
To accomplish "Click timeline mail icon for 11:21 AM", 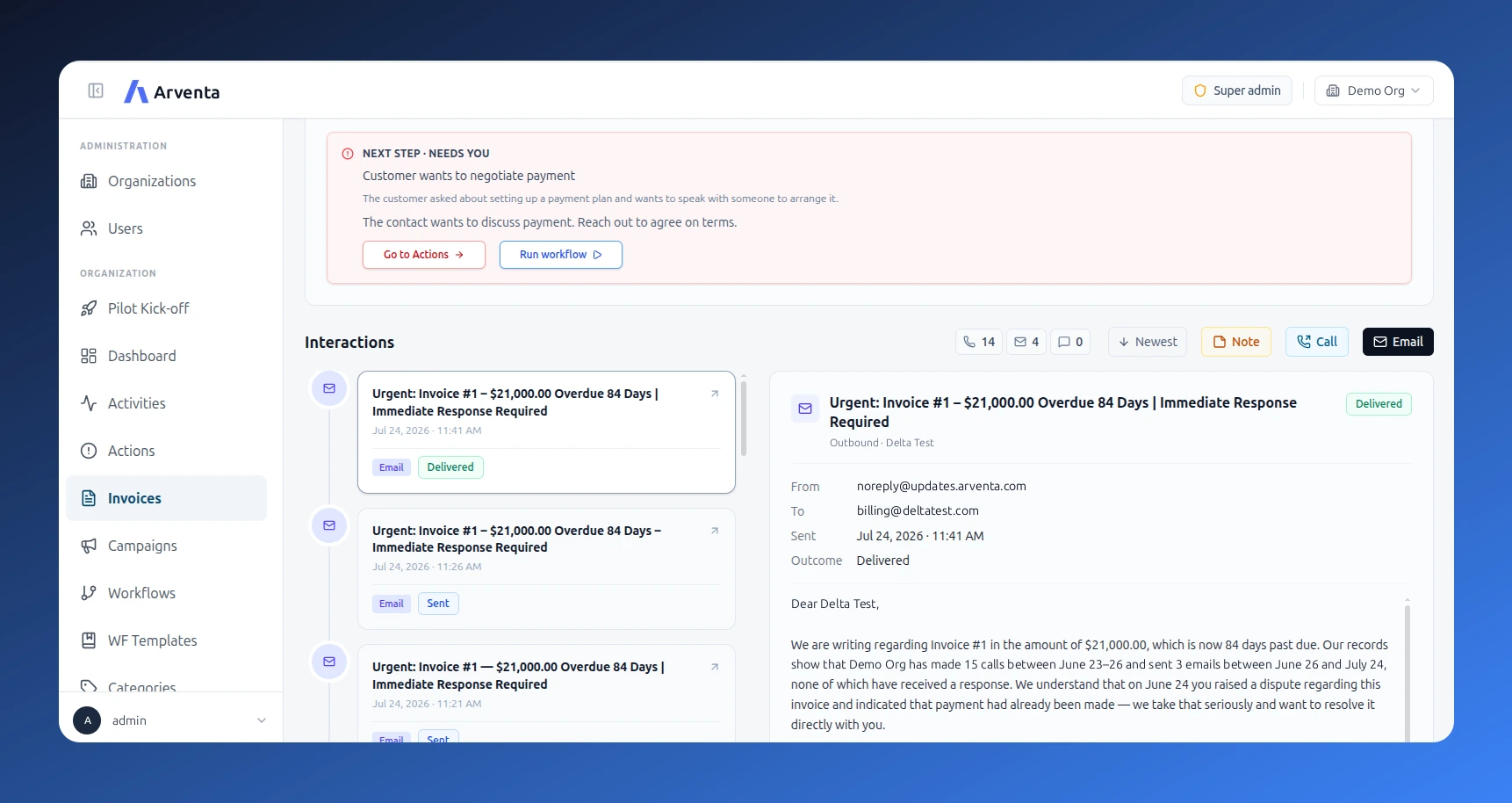I will [x=329, y=662].
